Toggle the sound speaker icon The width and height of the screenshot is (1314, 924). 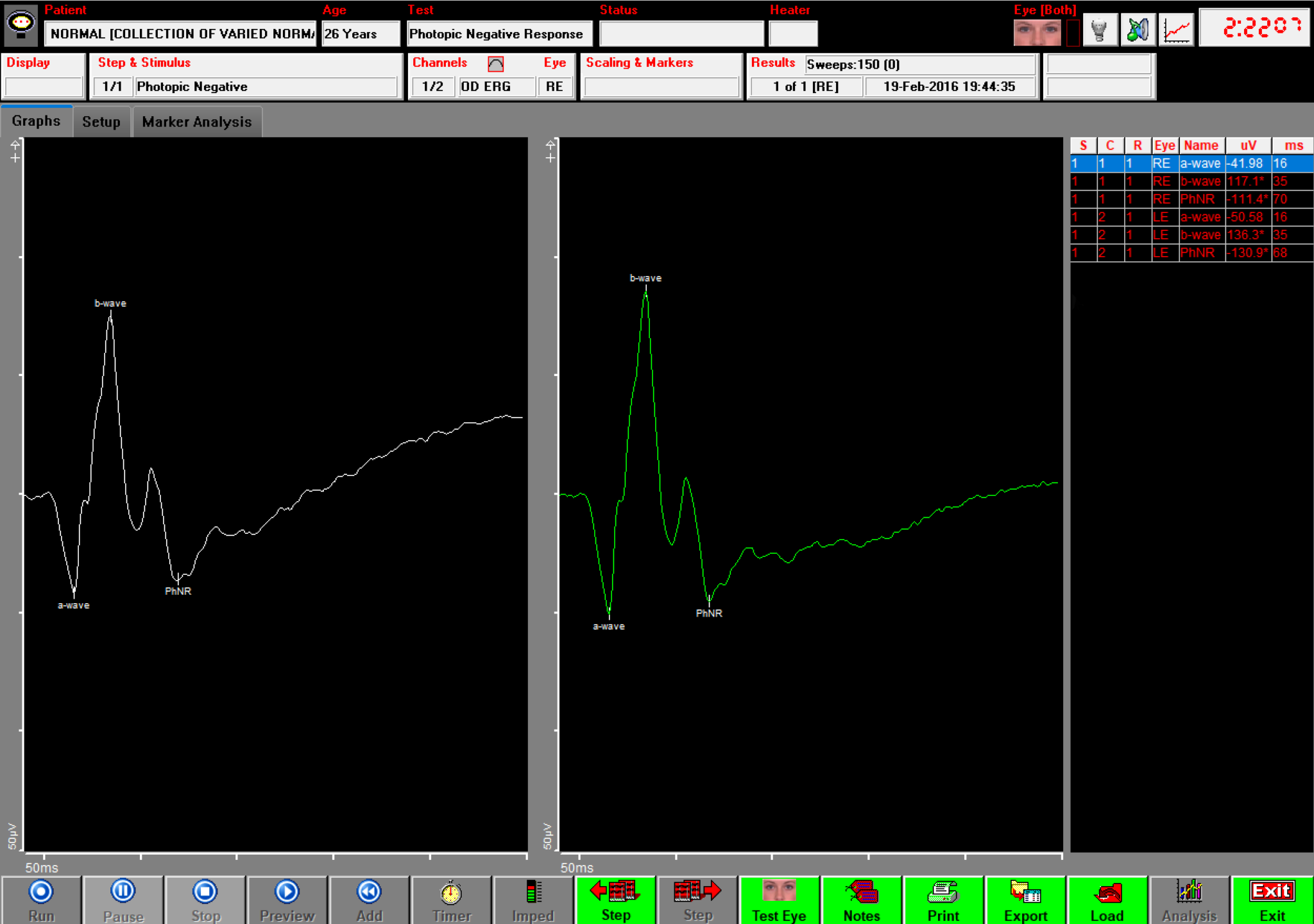(1137, 31)
